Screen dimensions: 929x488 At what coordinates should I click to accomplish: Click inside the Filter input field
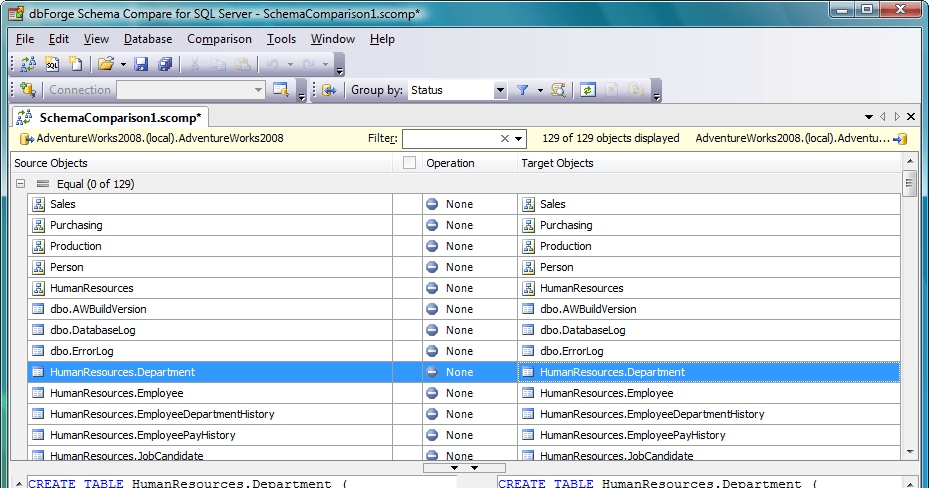click(x=451, y=139)
